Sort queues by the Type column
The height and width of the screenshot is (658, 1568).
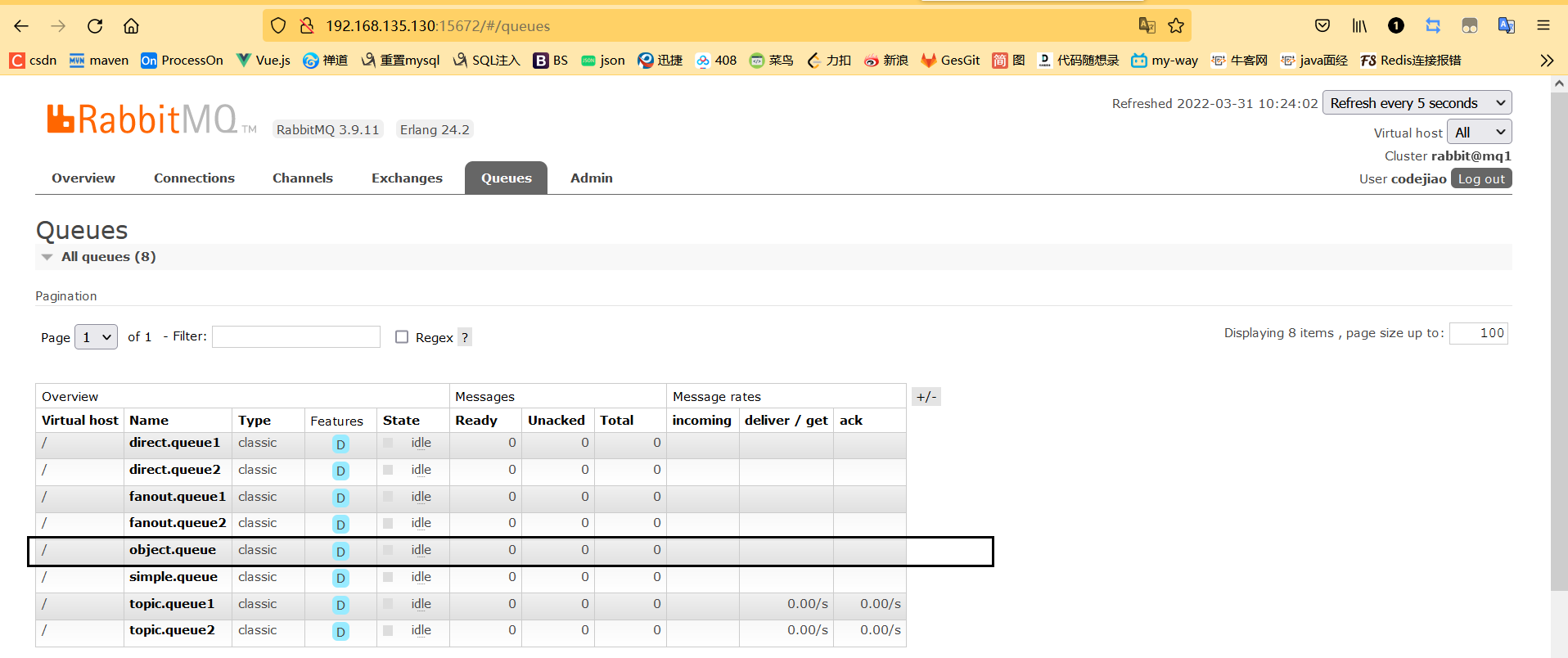(255, 421)
